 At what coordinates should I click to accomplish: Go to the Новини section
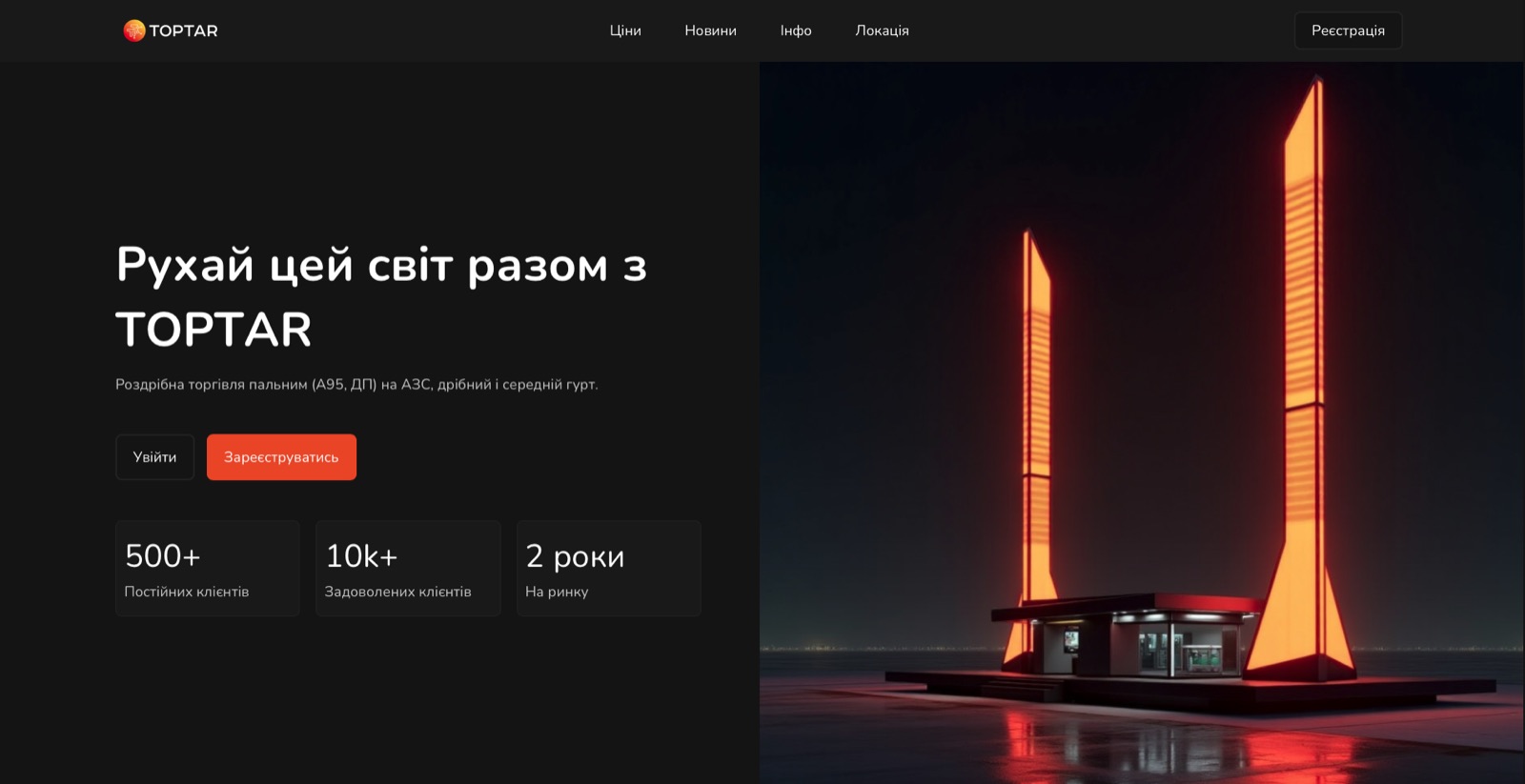tap(710, 30)
